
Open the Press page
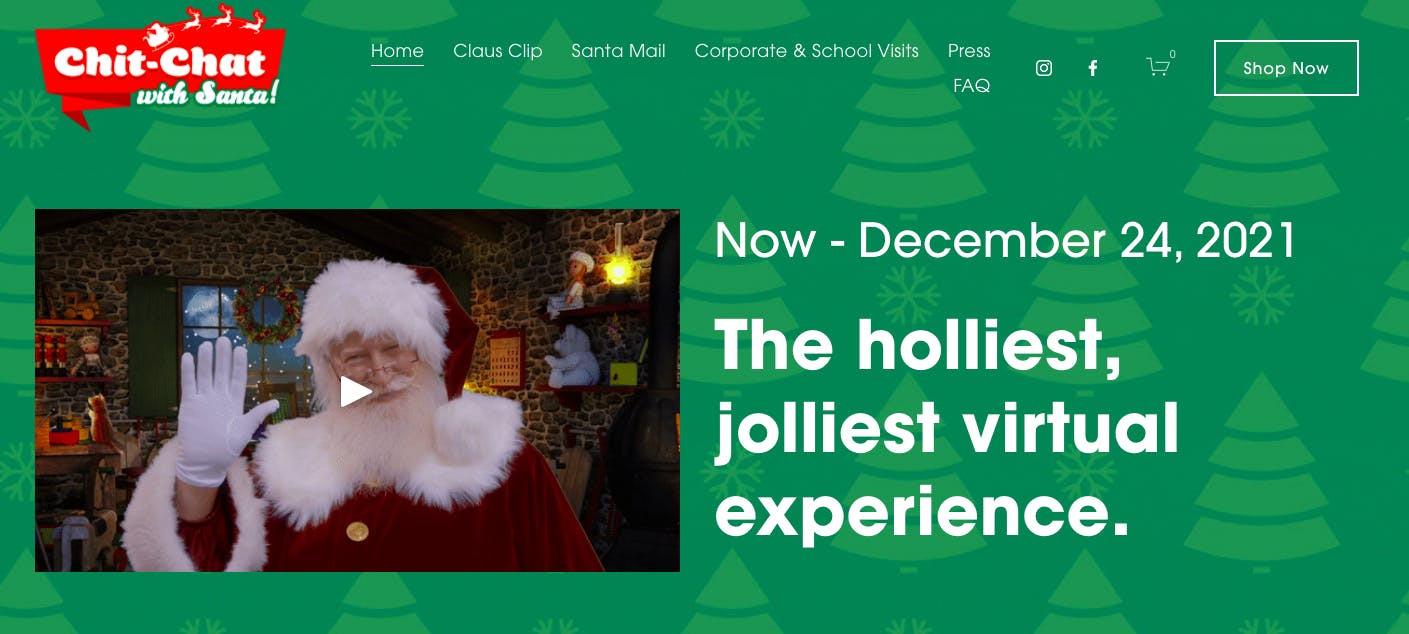969,51
